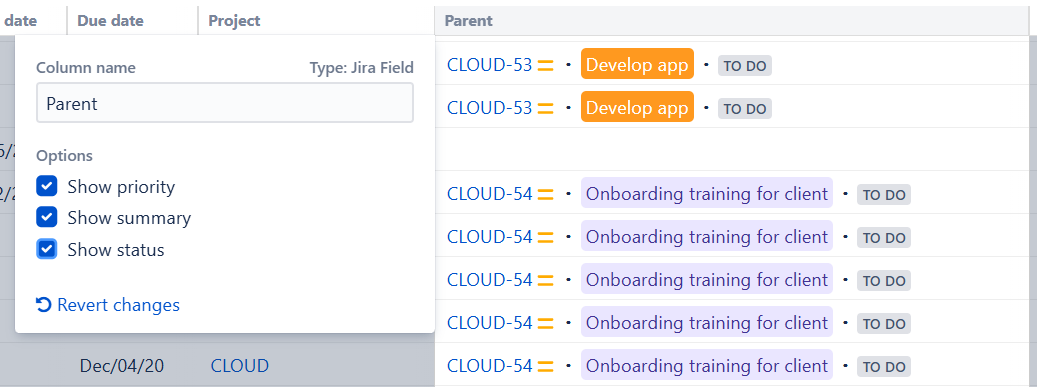Click the Revert changes link
The height and width of the screenshot is (387, 1037).
(x=108, y=305)
